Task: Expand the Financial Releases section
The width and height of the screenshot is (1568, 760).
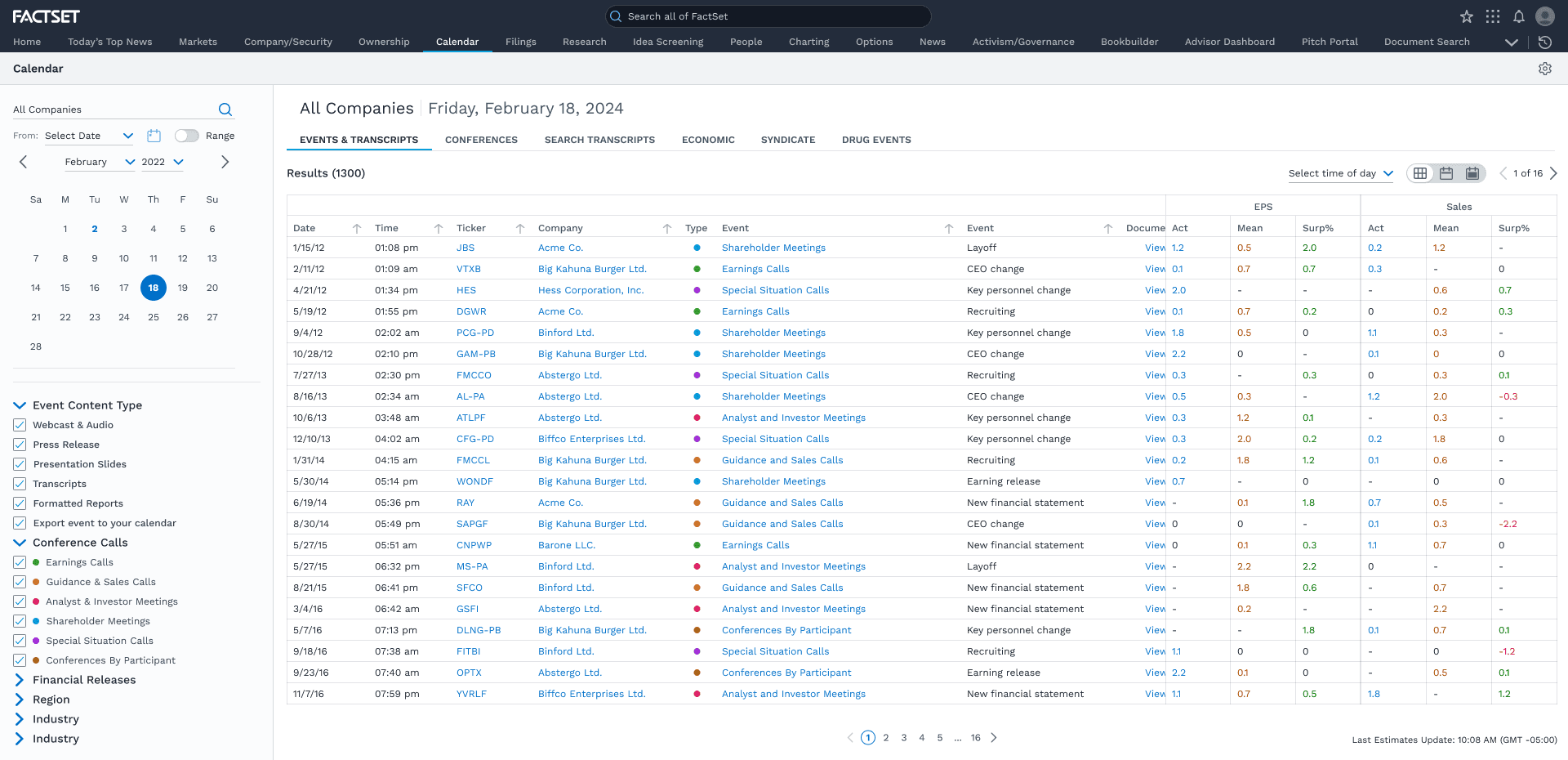Action: (x=20, y=680)
